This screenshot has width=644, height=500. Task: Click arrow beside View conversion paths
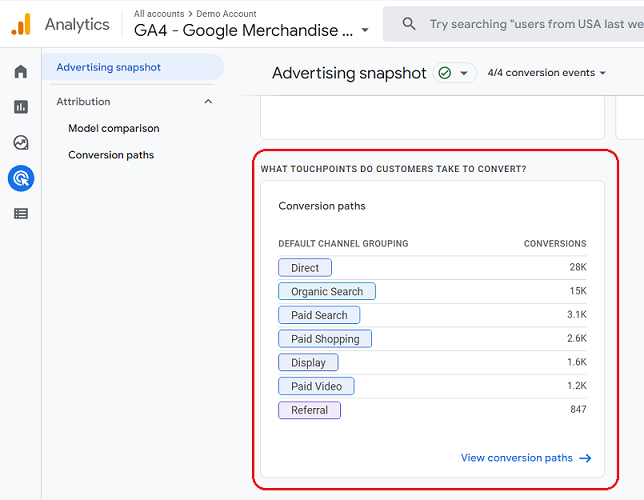[x=585, y=458]
